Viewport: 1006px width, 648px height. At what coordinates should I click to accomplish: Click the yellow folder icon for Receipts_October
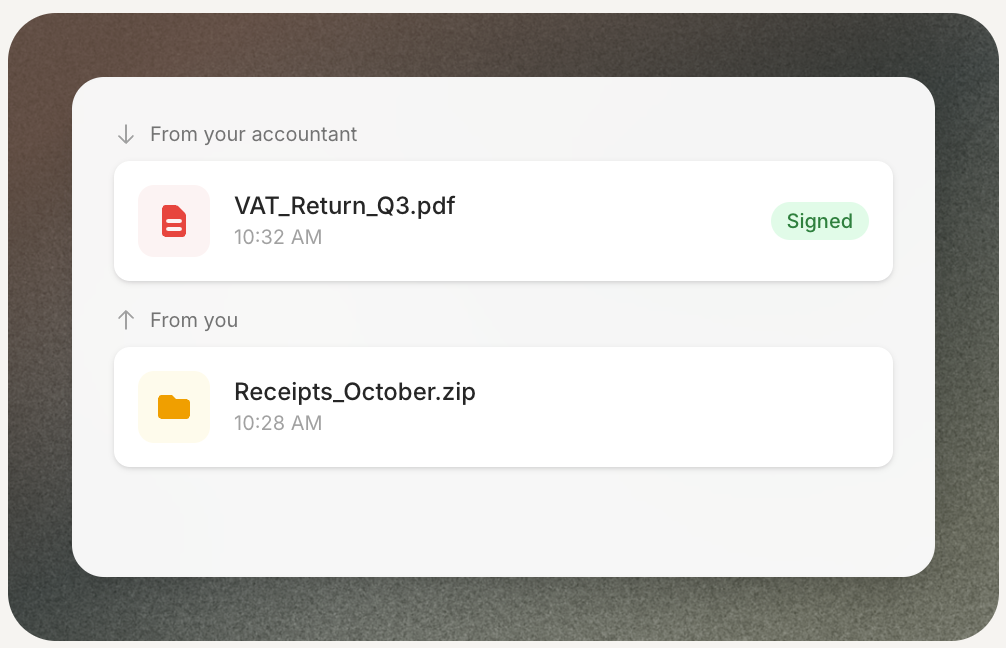point(174,407)
